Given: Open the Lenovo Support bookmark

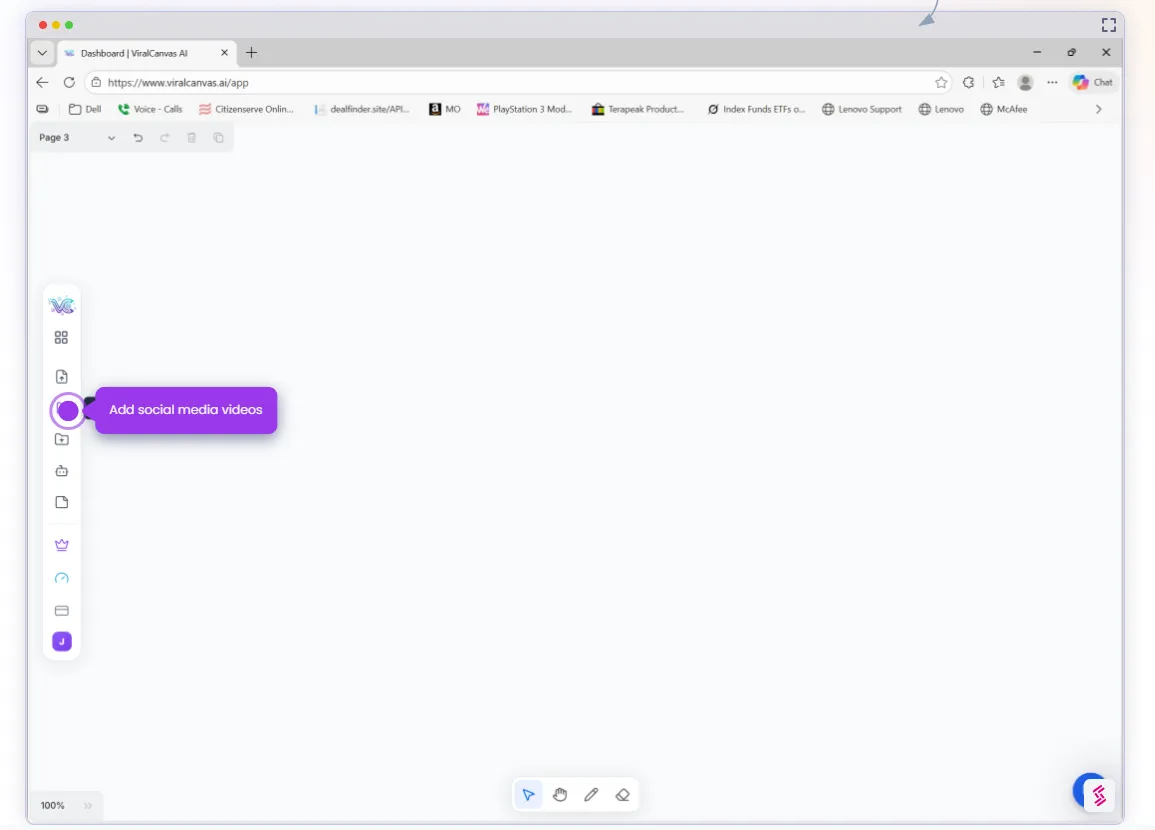Looking at the screenshot, I should 862,109.
